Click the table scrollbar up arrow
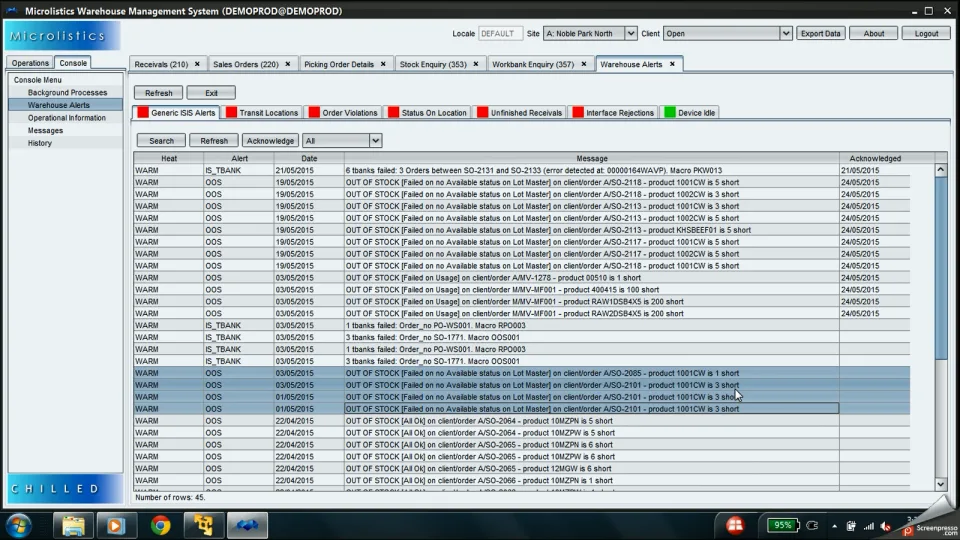Screen dimensions: 960x540 pos(941,170)
